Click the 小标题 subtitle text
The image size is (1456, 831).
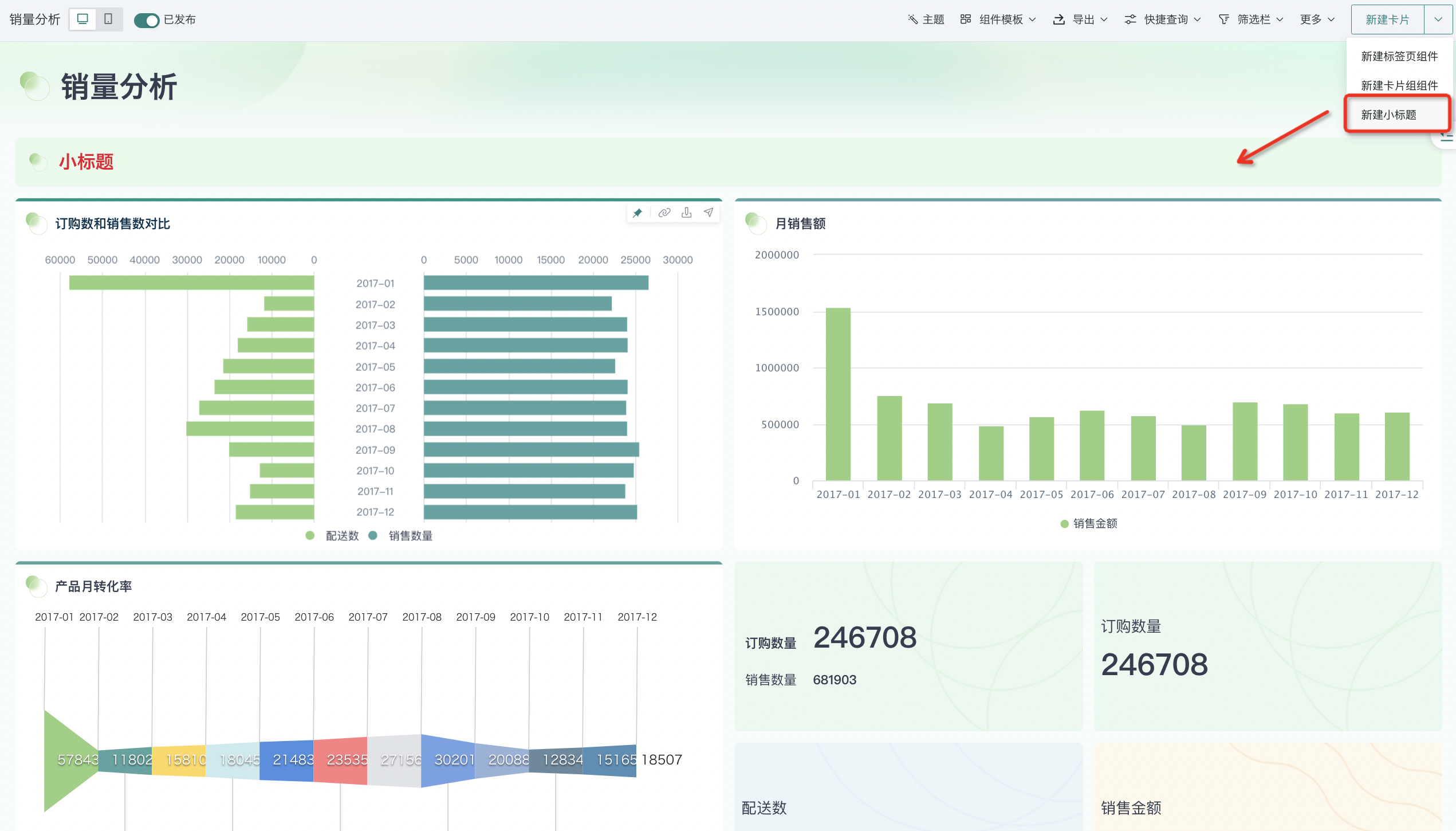pos(86,162)
